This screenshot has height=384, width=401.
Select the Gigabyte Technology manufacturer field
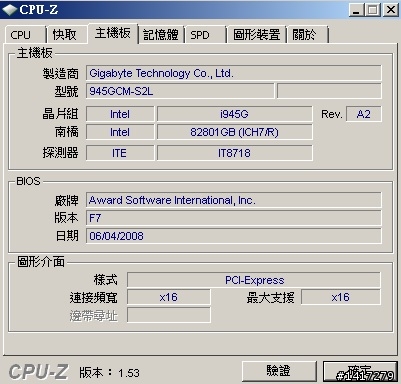[234, 73]
